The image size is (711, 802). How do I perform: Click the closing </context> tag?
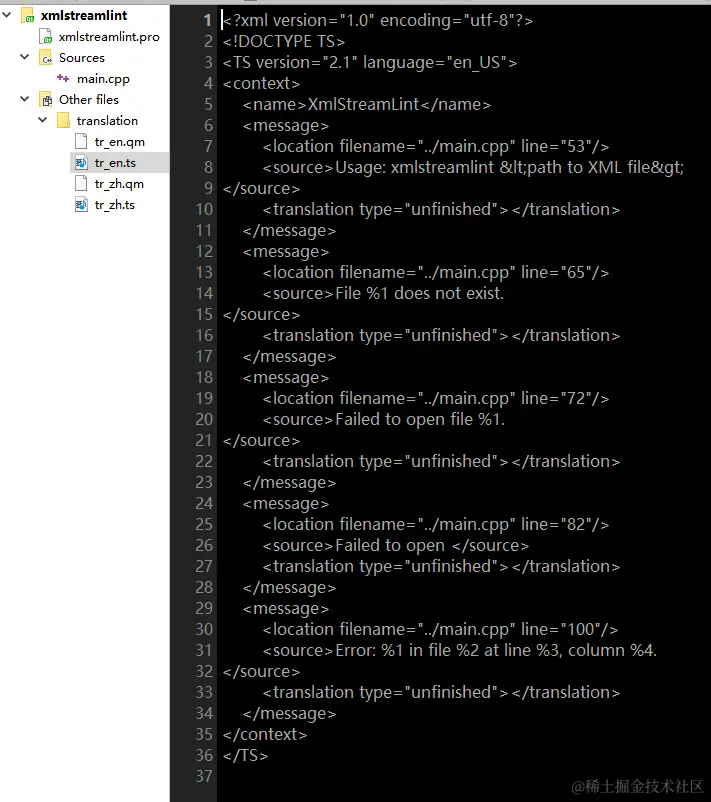pos(265,734)
